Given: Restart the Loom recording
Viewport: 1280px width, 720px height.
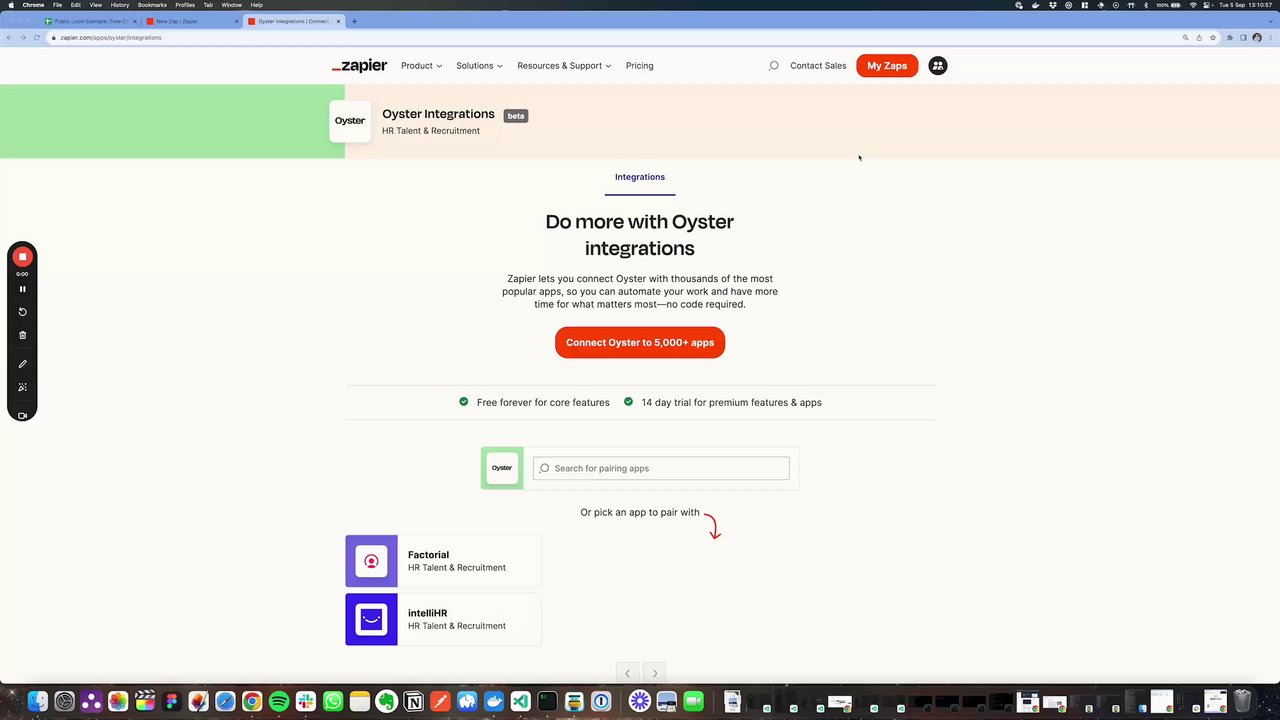Looking at the screenshot, I should pyautogui.click(x=22, y=312).
